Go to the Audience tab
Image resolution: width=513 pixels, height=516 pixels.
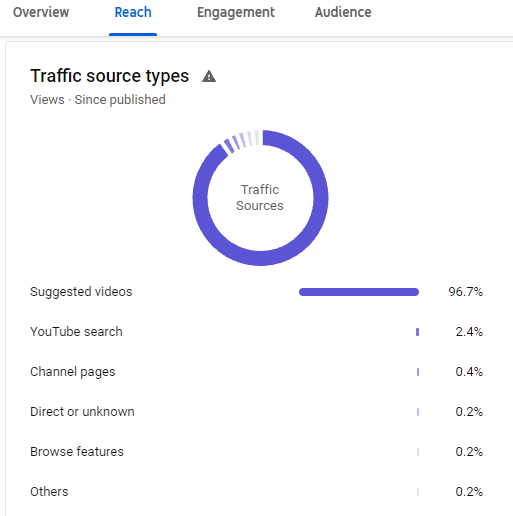click(343, 12)
